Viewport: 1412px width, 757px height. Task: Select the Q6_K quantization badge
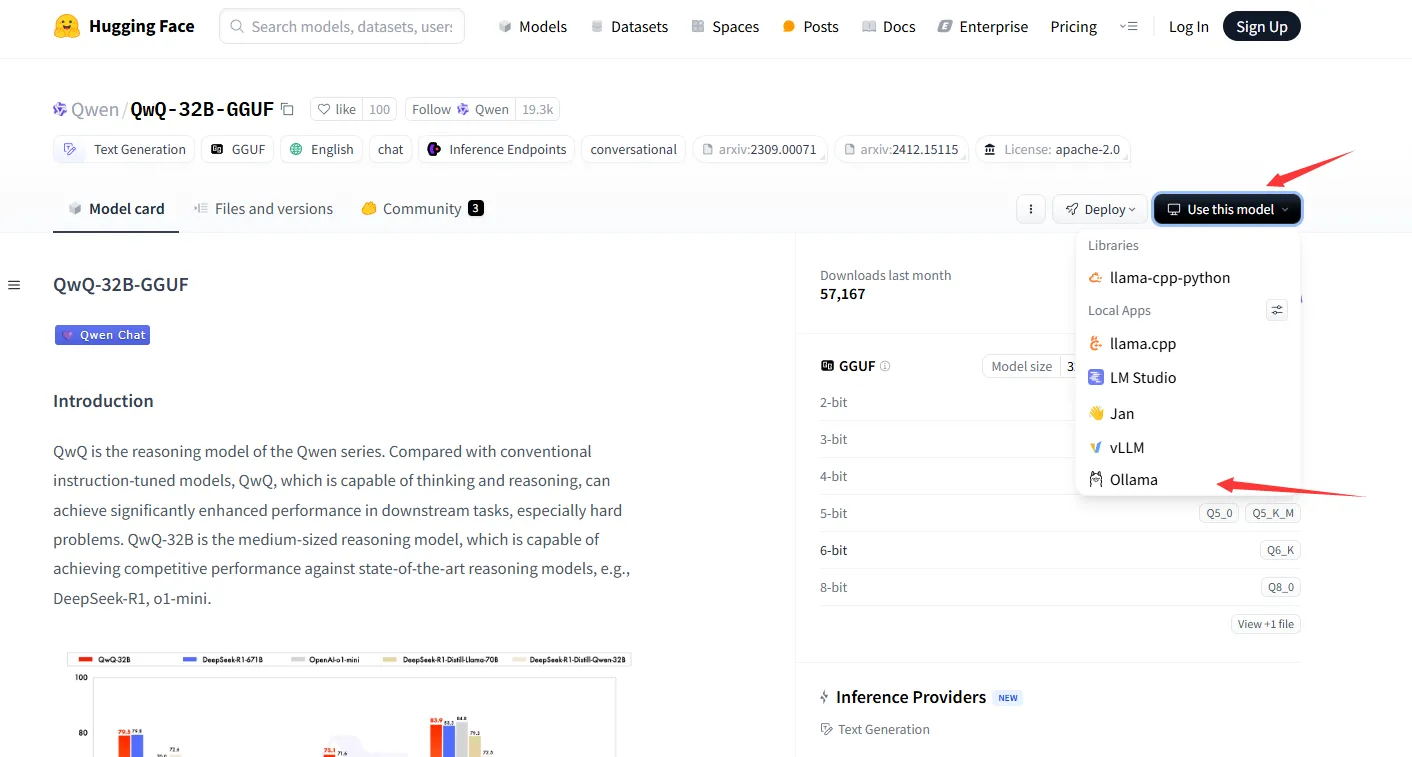click(x=1280, y=550)
